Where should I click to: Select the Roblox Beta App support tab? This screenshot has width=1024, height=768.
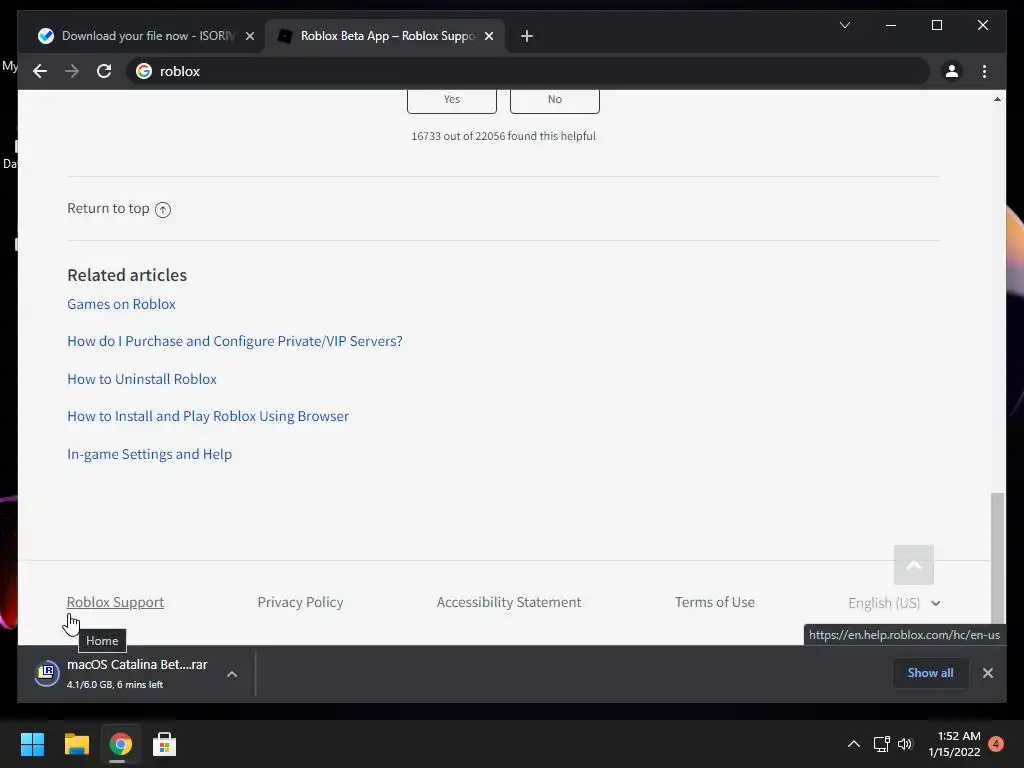tap(385, 36)
